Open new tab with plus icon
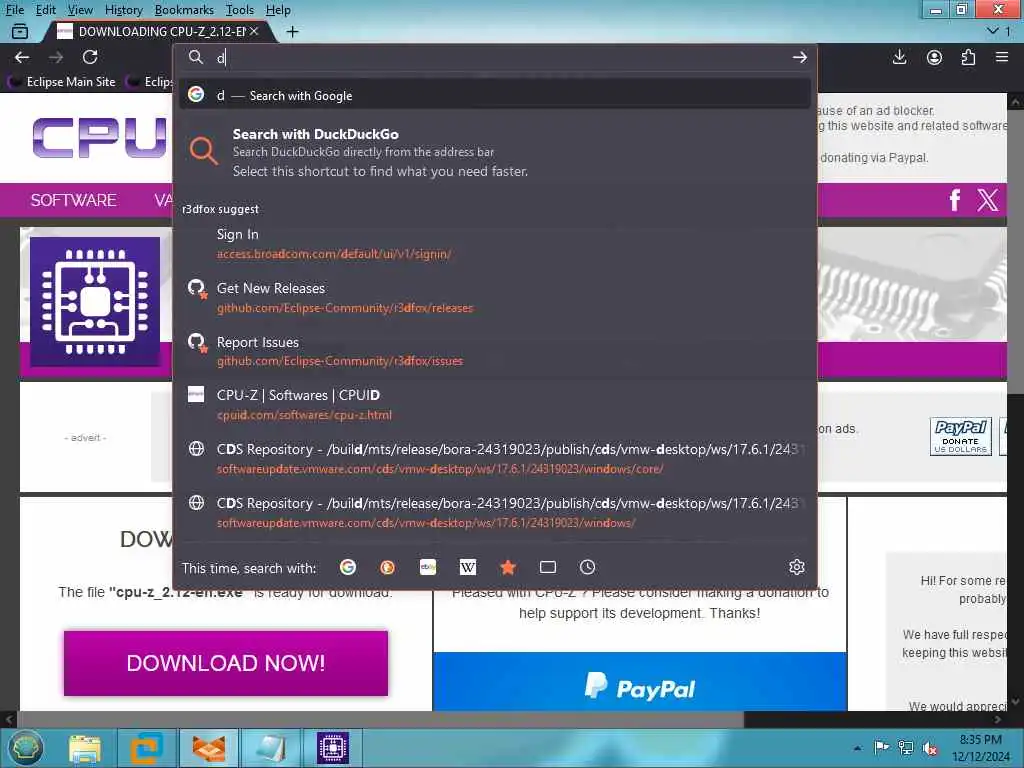 [x=293, y=31]
